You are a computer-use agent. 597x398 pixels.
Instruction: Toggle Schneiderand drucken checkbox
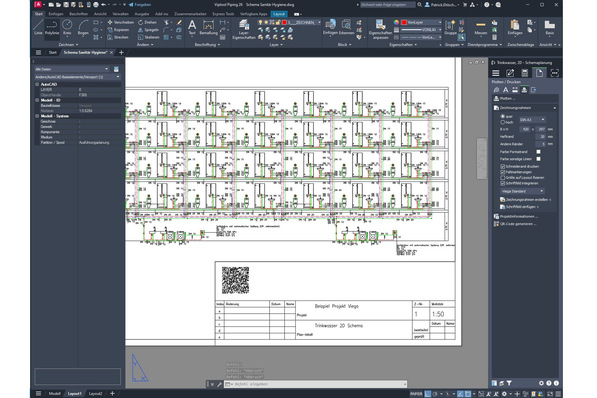(x=503, y=166)
